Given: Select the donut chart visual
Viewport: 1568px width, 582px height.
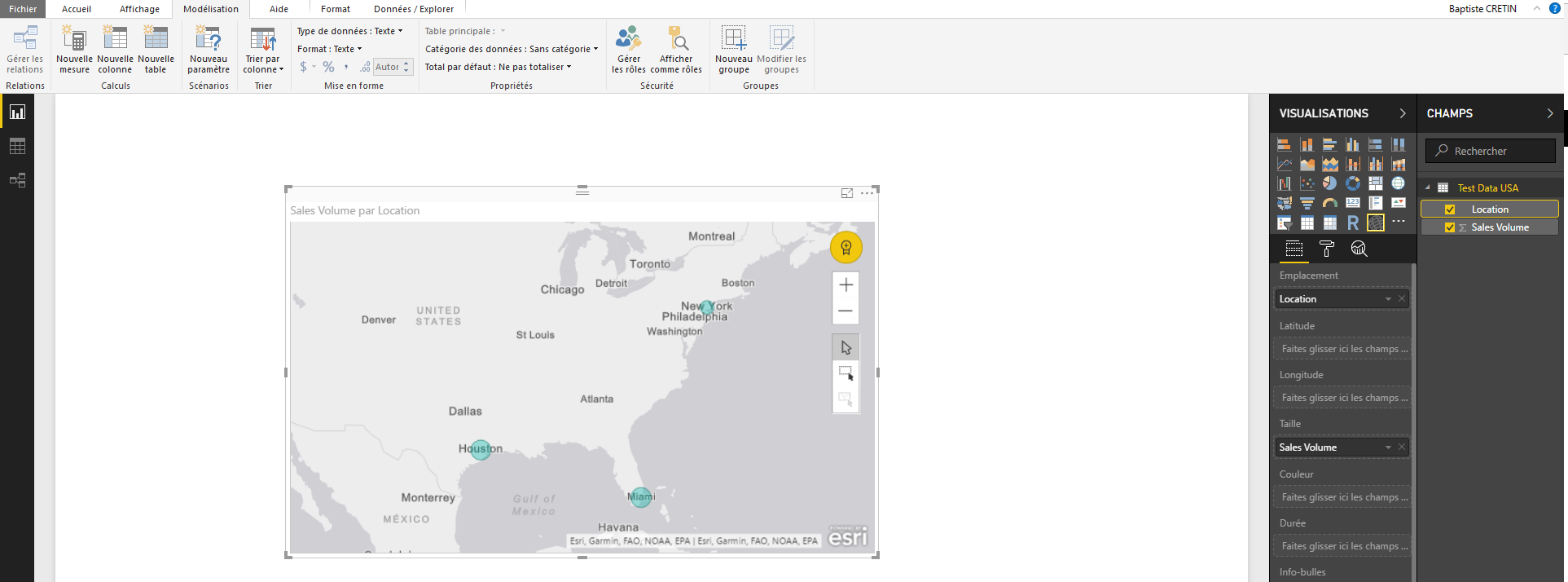Looking at the screenshot, I should [1353, 183].
